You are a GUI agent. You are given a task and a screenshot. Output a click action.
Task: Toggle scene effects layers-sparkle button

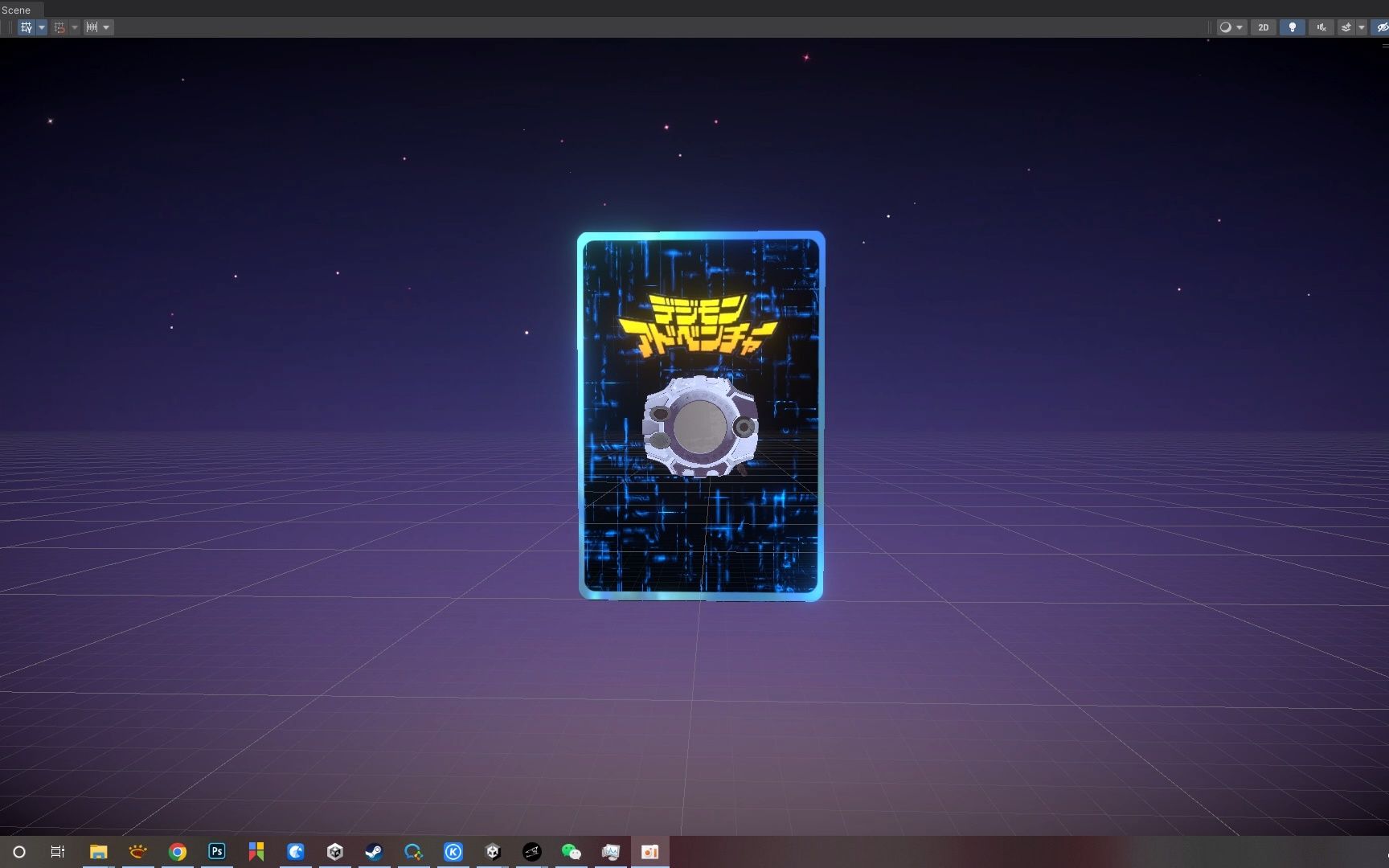pyautogui.click(x=1346, y=27)
